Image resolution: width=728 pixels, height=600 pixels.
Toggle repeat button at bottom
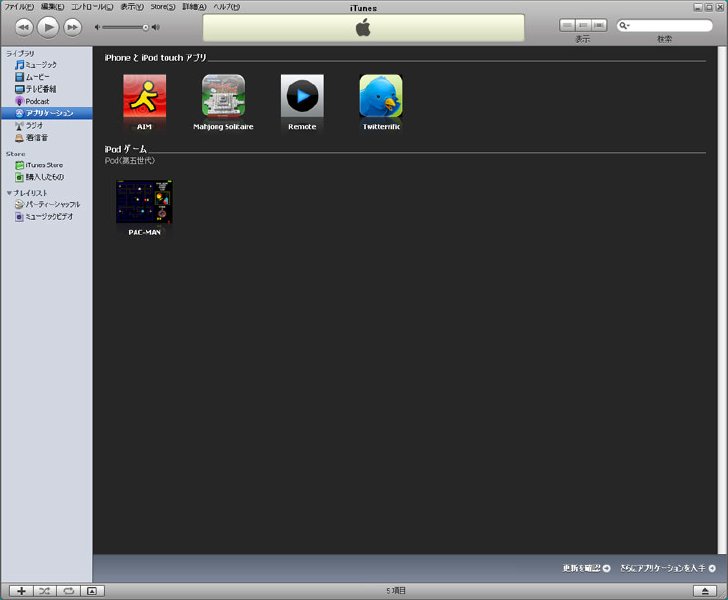69,591
